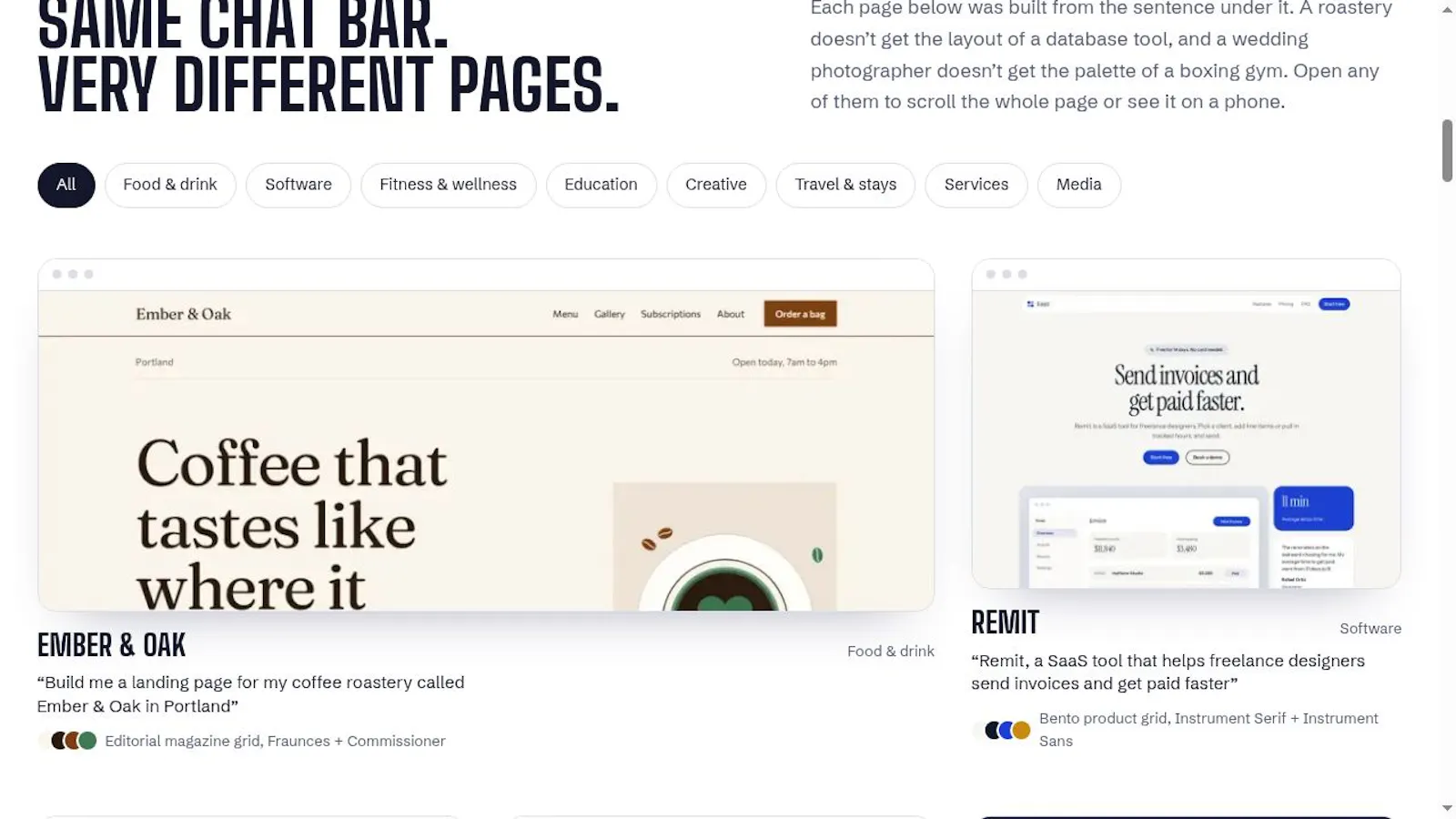The width and height of the screenshot is (1456, 819).
Task: Click the page scrollbar thumb
Action: tap(1447, 150)
